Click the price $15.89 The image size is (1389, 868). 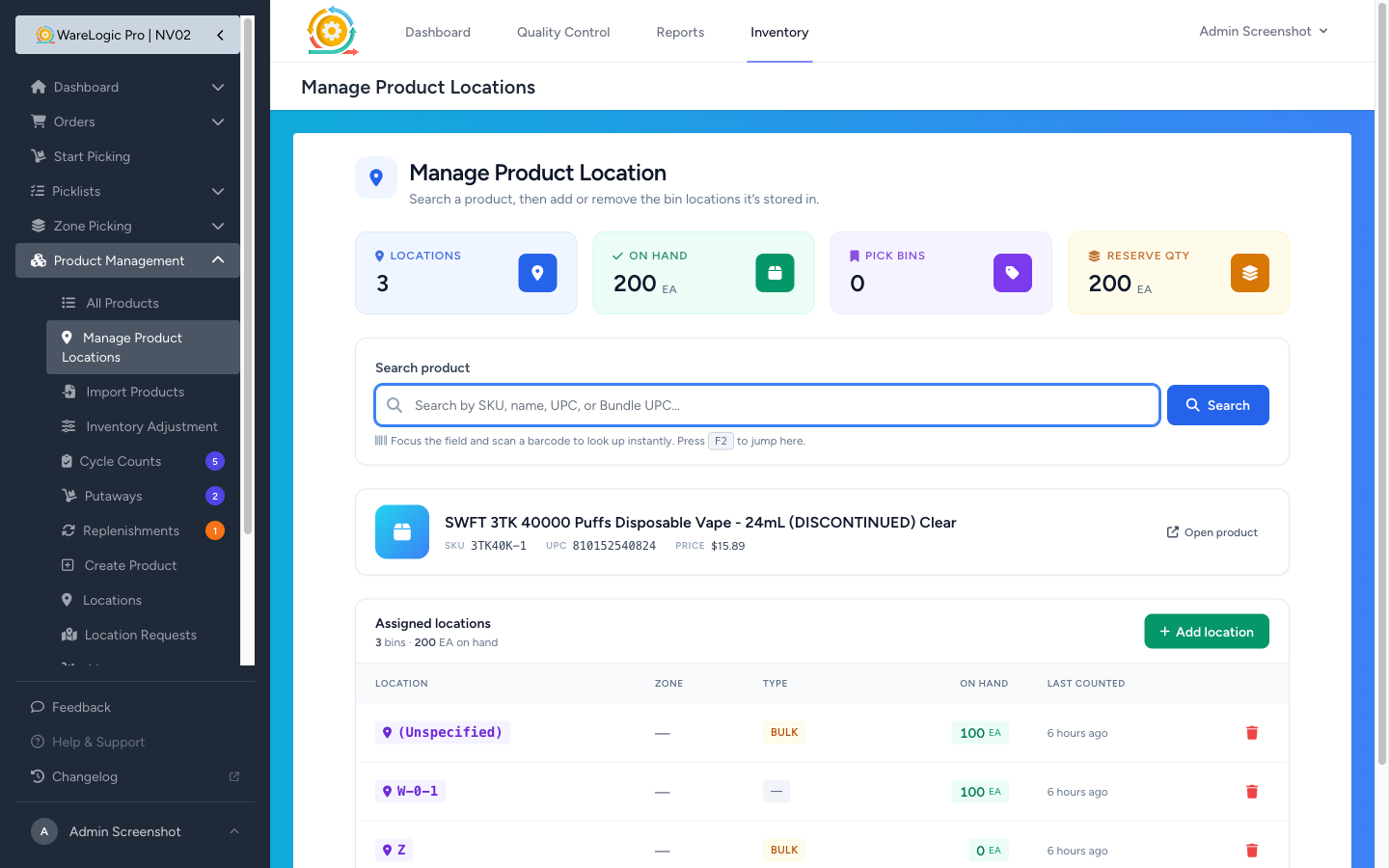[x=728, y=546]
